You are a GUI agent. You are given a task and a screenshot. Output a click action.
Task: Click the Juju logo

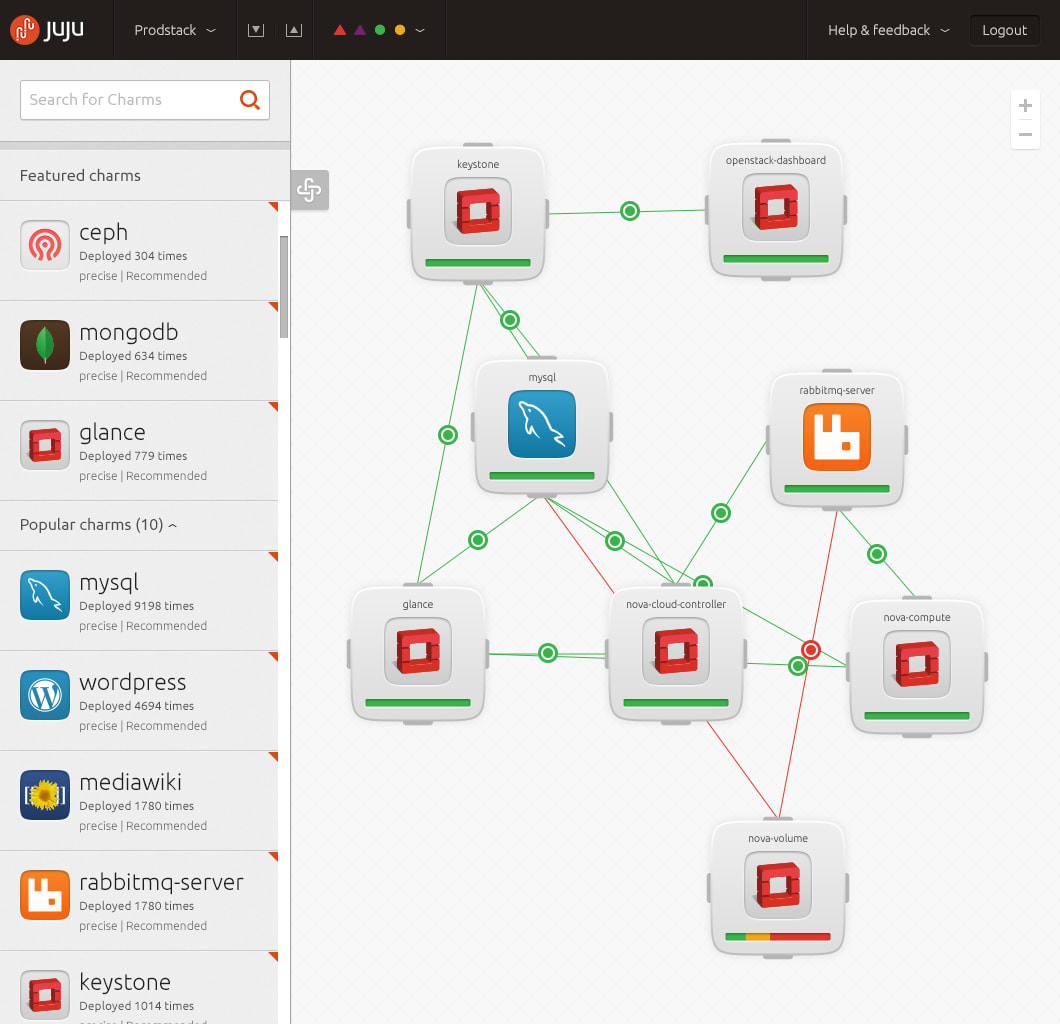coord(47,30)
